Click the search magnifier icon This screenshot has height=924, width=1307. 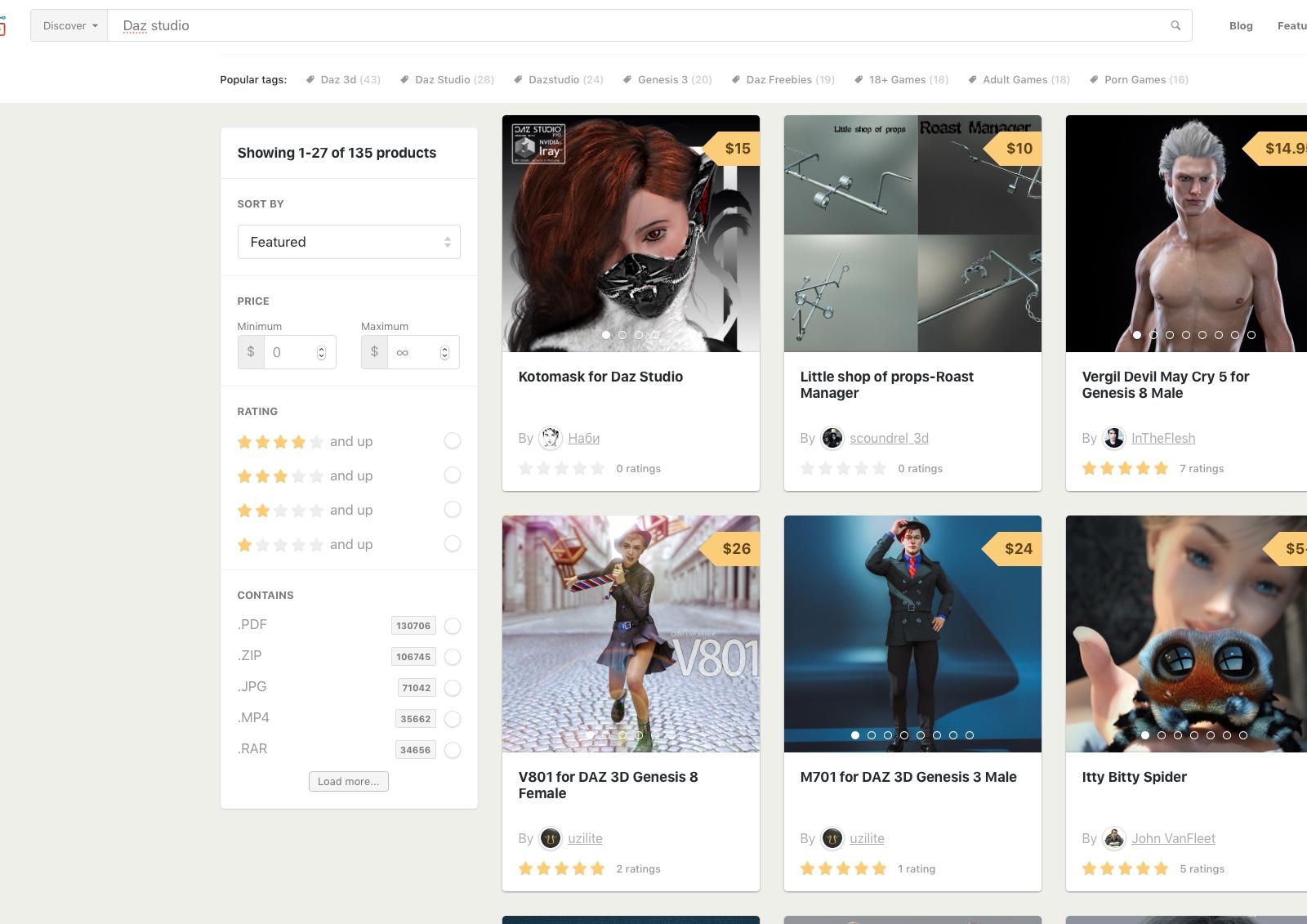click(x=1175, y=25)
